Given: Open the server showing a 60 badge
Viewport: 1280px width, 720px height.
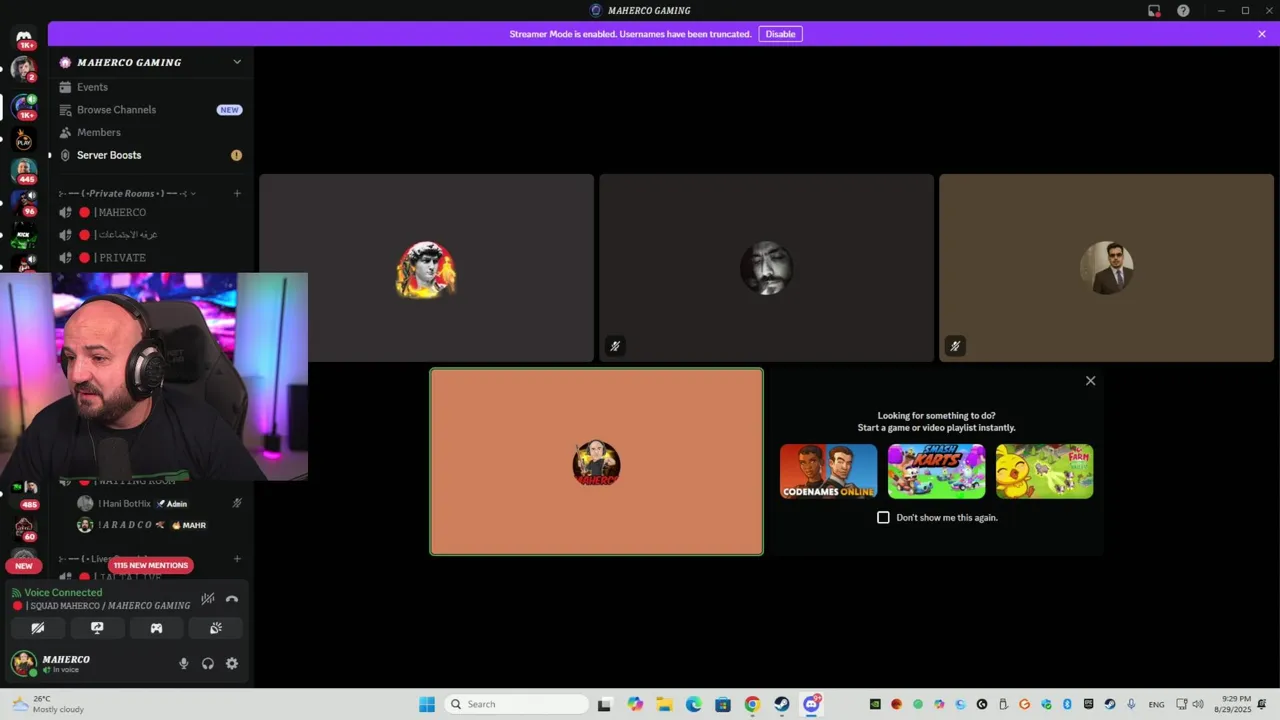Looking at the screenshot, I should (24, 527).
